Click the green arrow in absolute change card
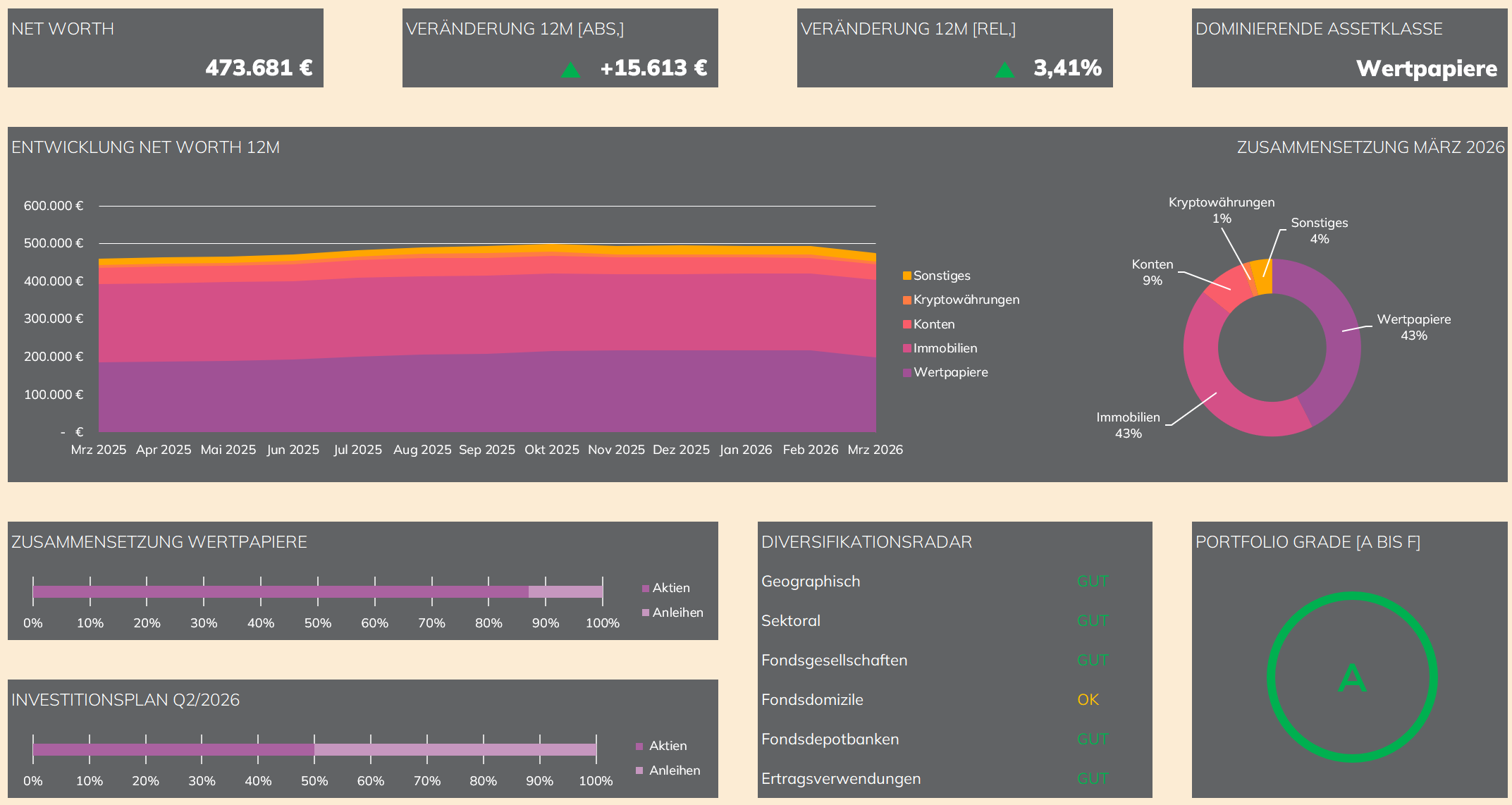This screenshot has width=1512, height=805. click(x=570, y=69)
